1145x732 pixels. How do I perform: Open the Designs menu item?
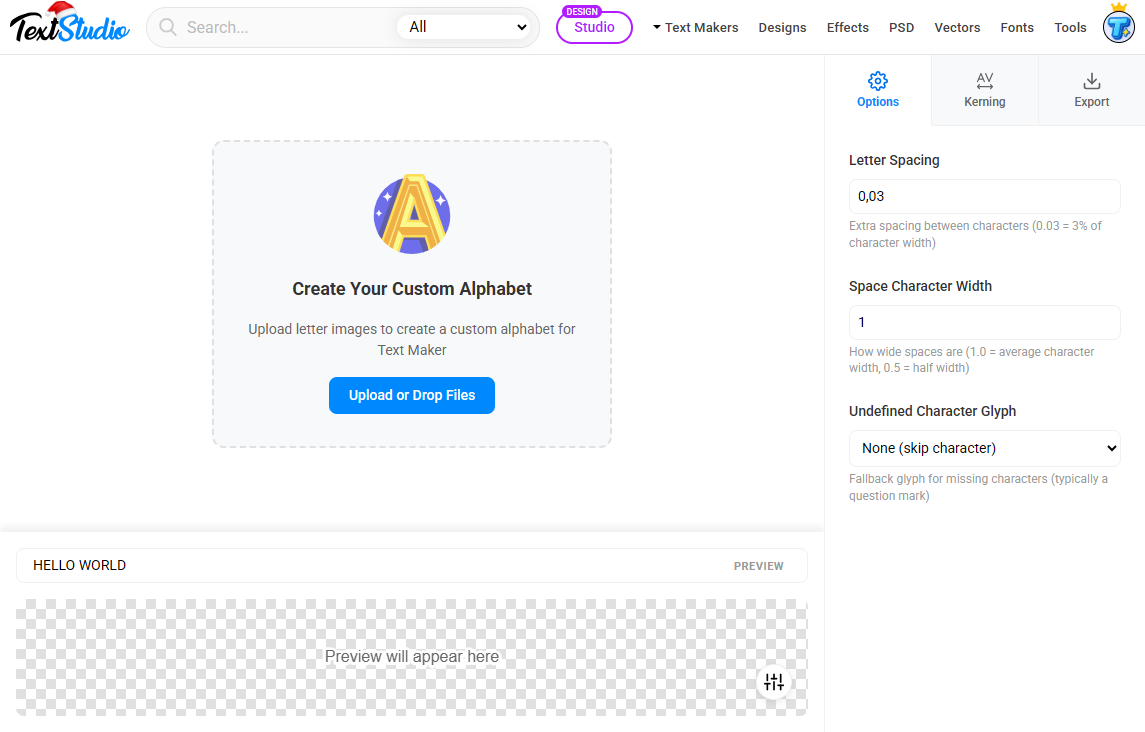pos(782,27)
